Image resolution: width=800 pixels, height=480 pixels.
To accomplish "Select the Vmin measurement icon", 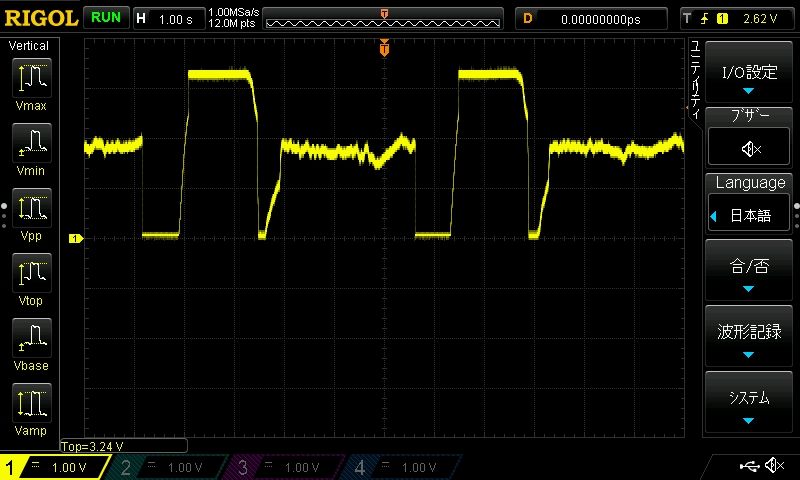I will (32, 143).
